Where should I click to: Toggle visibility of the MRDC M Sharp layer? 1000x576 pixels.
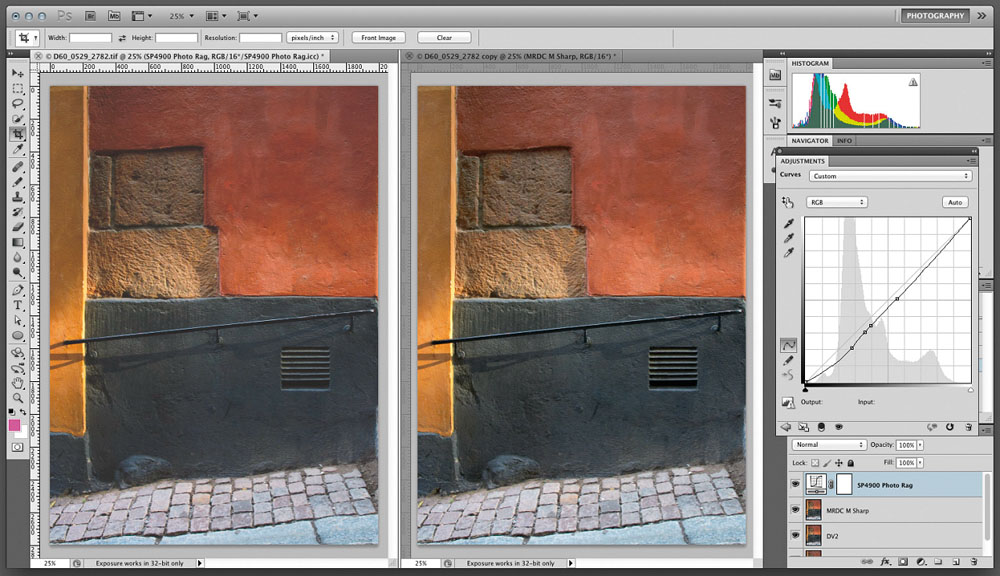pos(796,510)
